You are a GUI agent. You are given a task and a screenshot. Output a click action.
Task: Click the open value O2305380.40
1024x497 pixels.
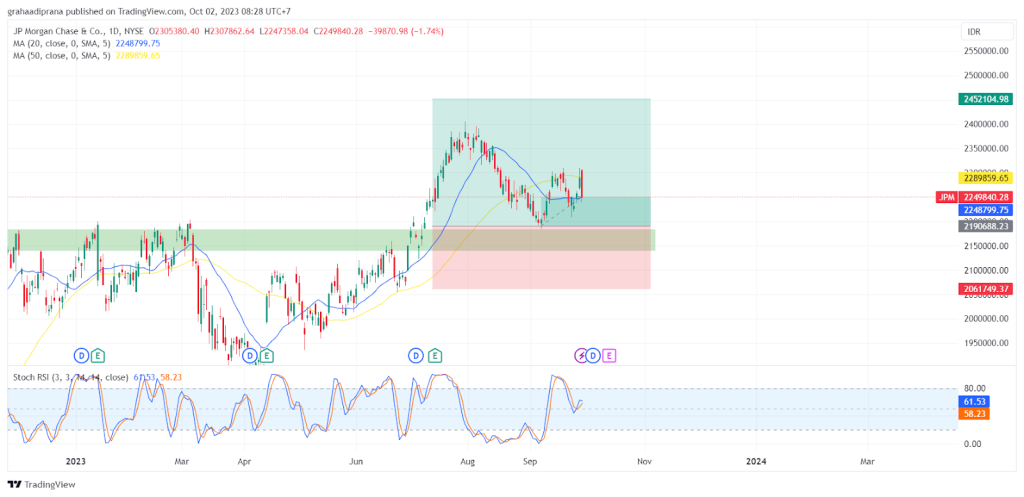pyautogui.click(x=174, y=31)
